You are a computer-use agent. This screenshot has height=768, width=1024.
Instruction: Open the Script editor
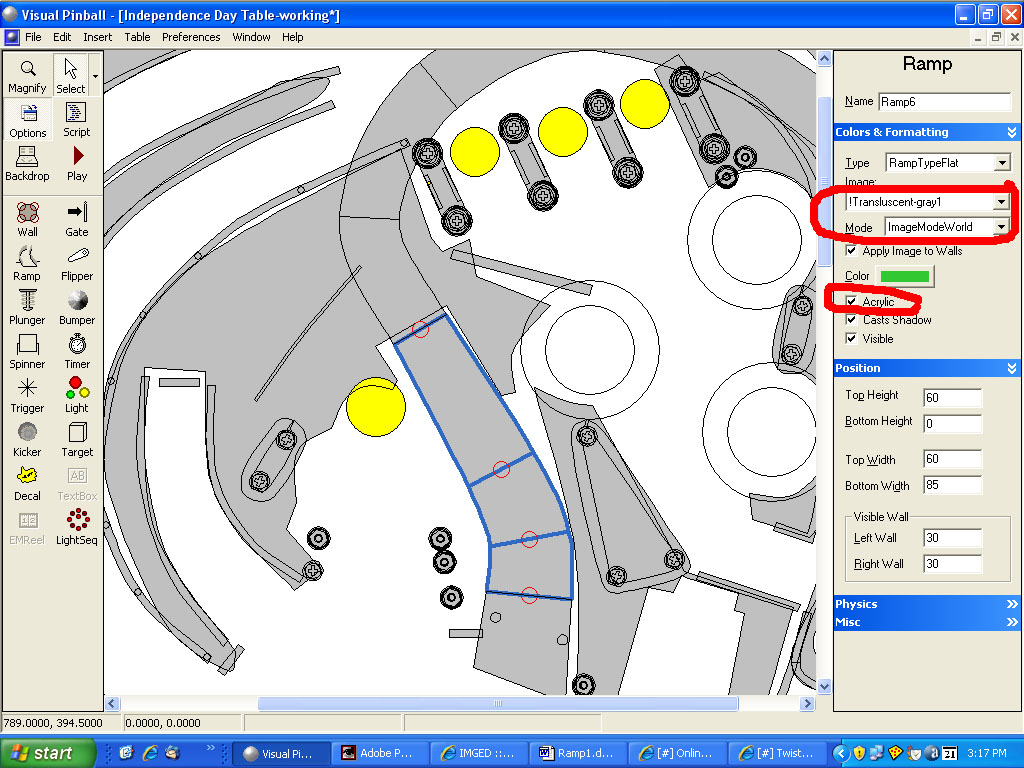pos(77,119)
